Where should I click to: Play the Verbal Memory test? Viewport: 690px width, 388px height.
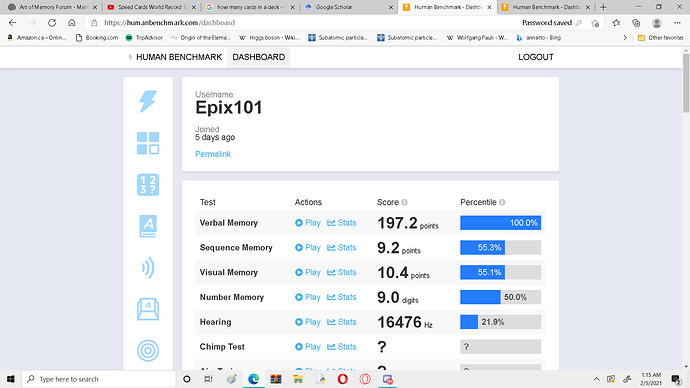pyautogui.click(x=308, y=223)
